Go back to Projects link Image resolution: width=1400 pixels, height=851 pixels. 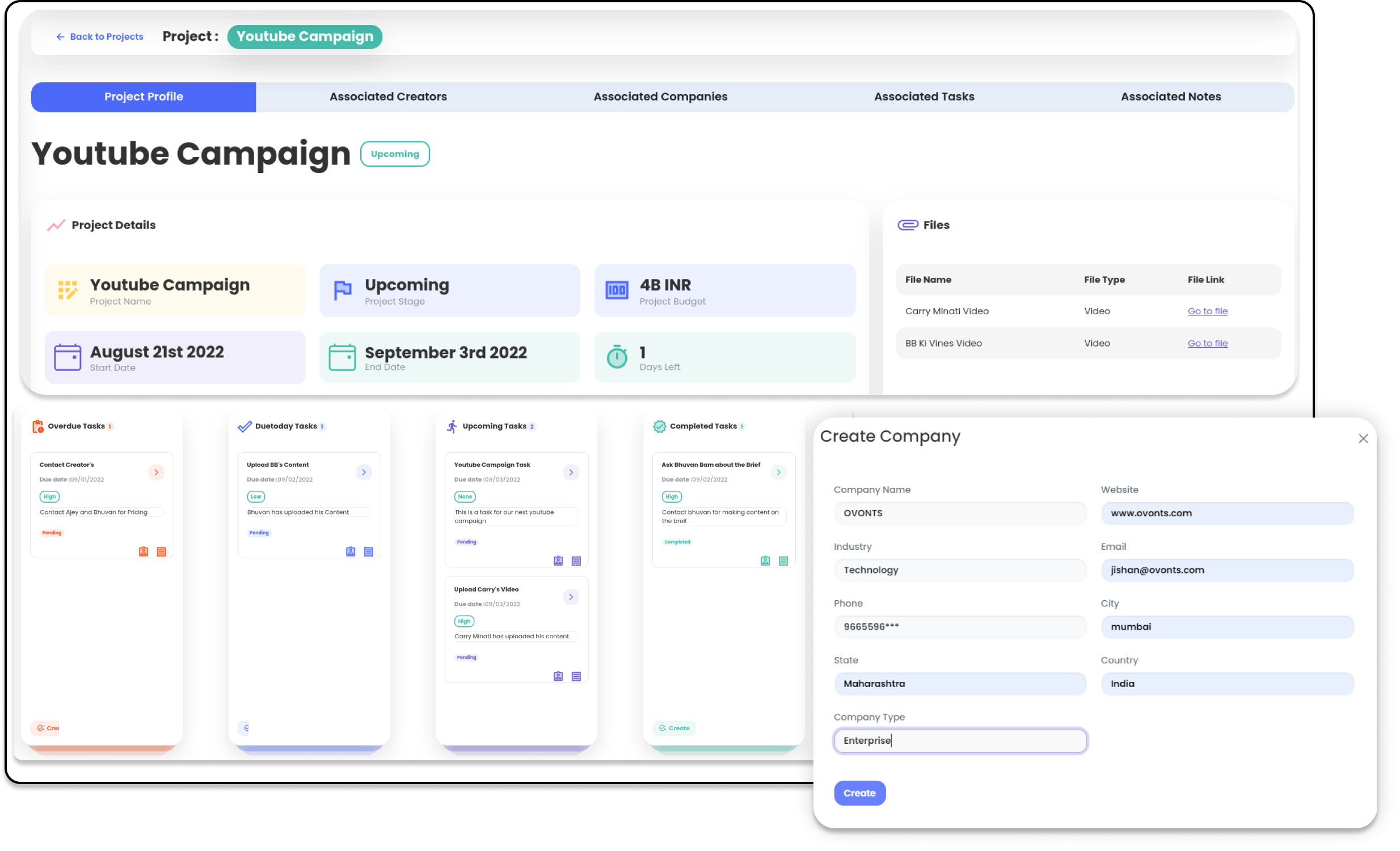point(100,36)
